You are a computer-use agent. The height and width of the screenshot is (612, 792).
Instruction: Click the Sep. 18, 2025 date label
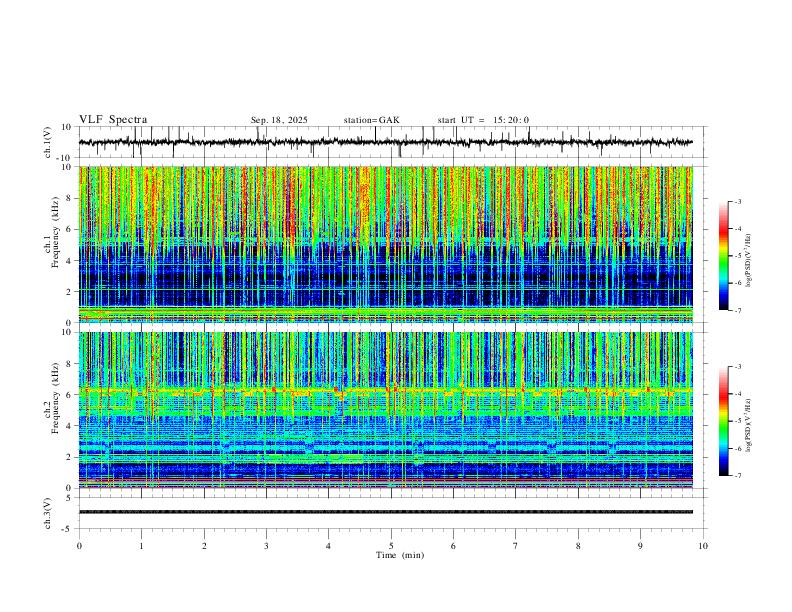pos(279,120)
